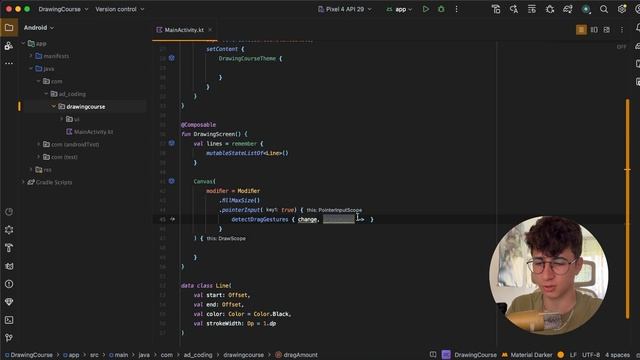Switch editor to Design view

coord(607,30)
